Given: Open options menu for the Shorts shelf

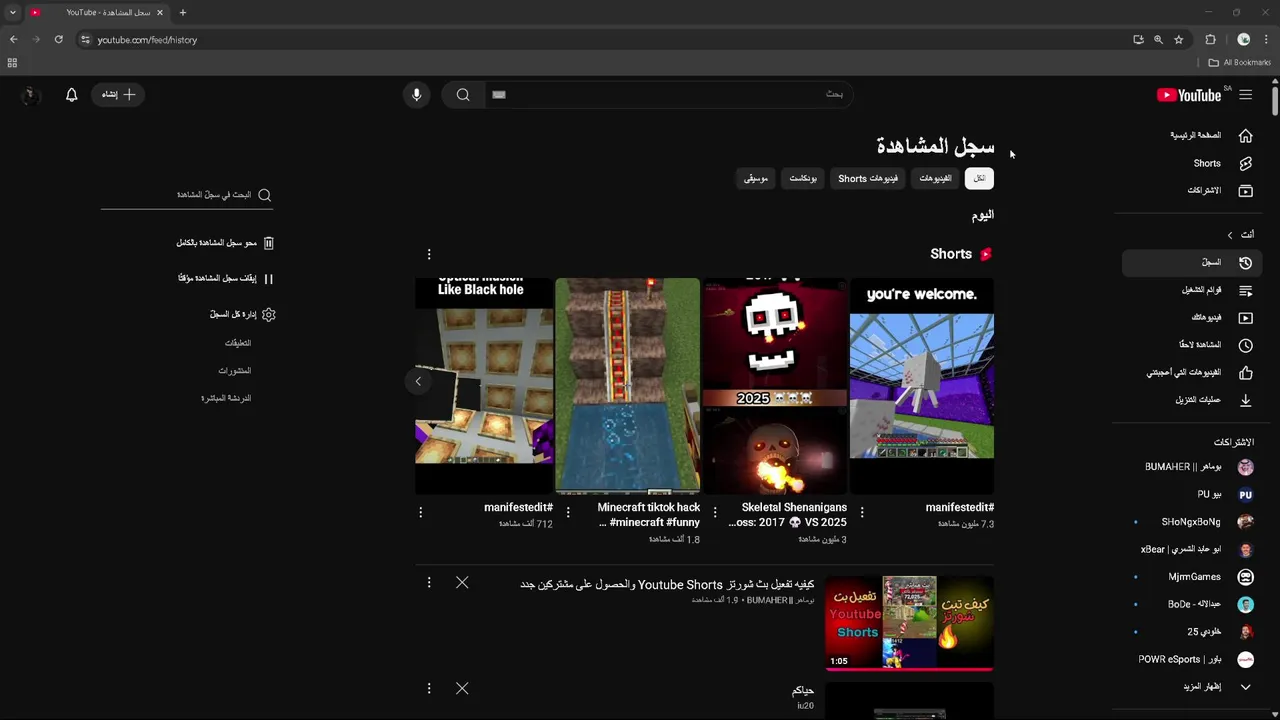Looking at the screenshot, I should (x=429, y=254).
